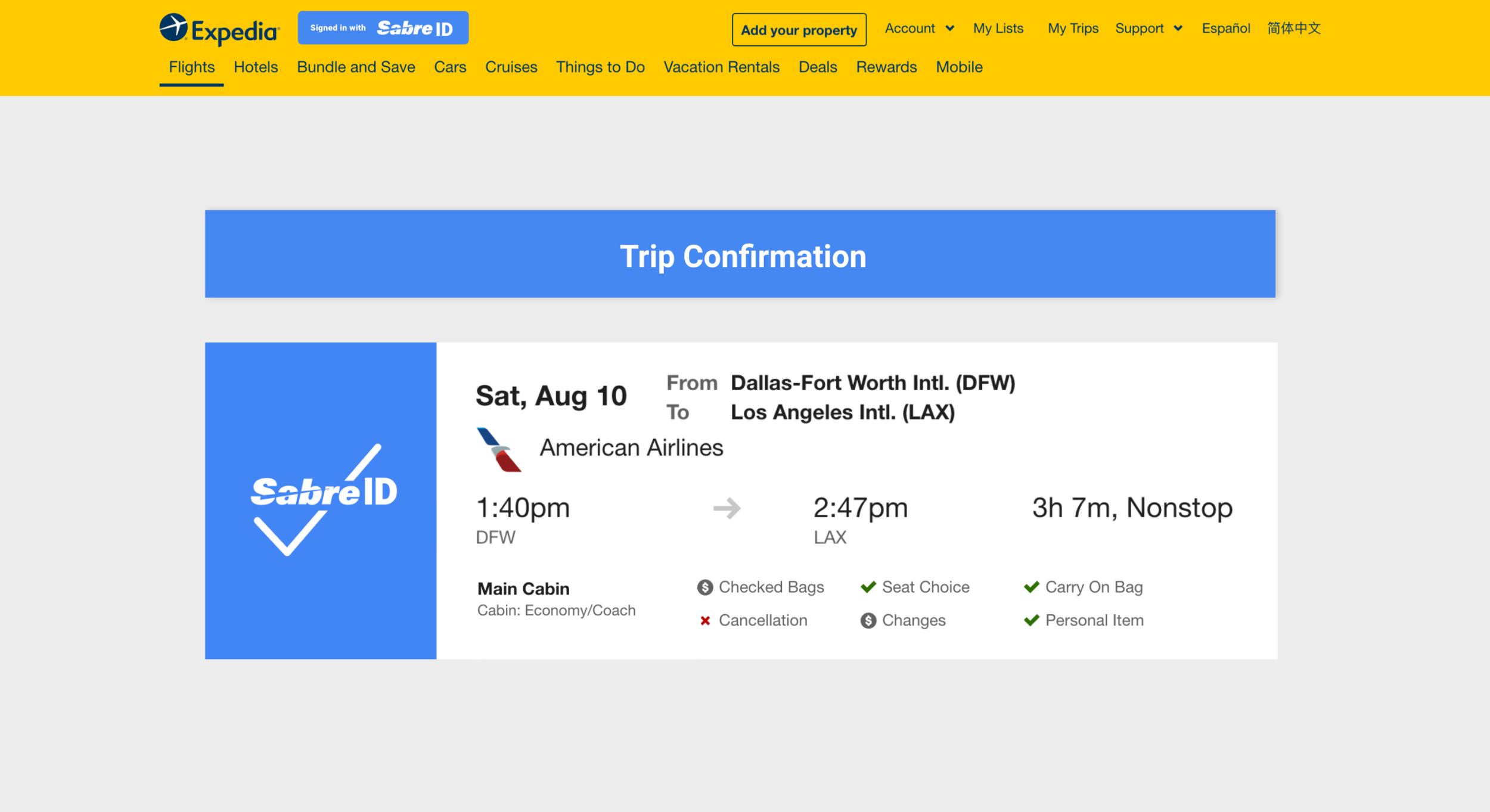Click the Expedia logo
1490x812 pixels.
click(219, 29)
